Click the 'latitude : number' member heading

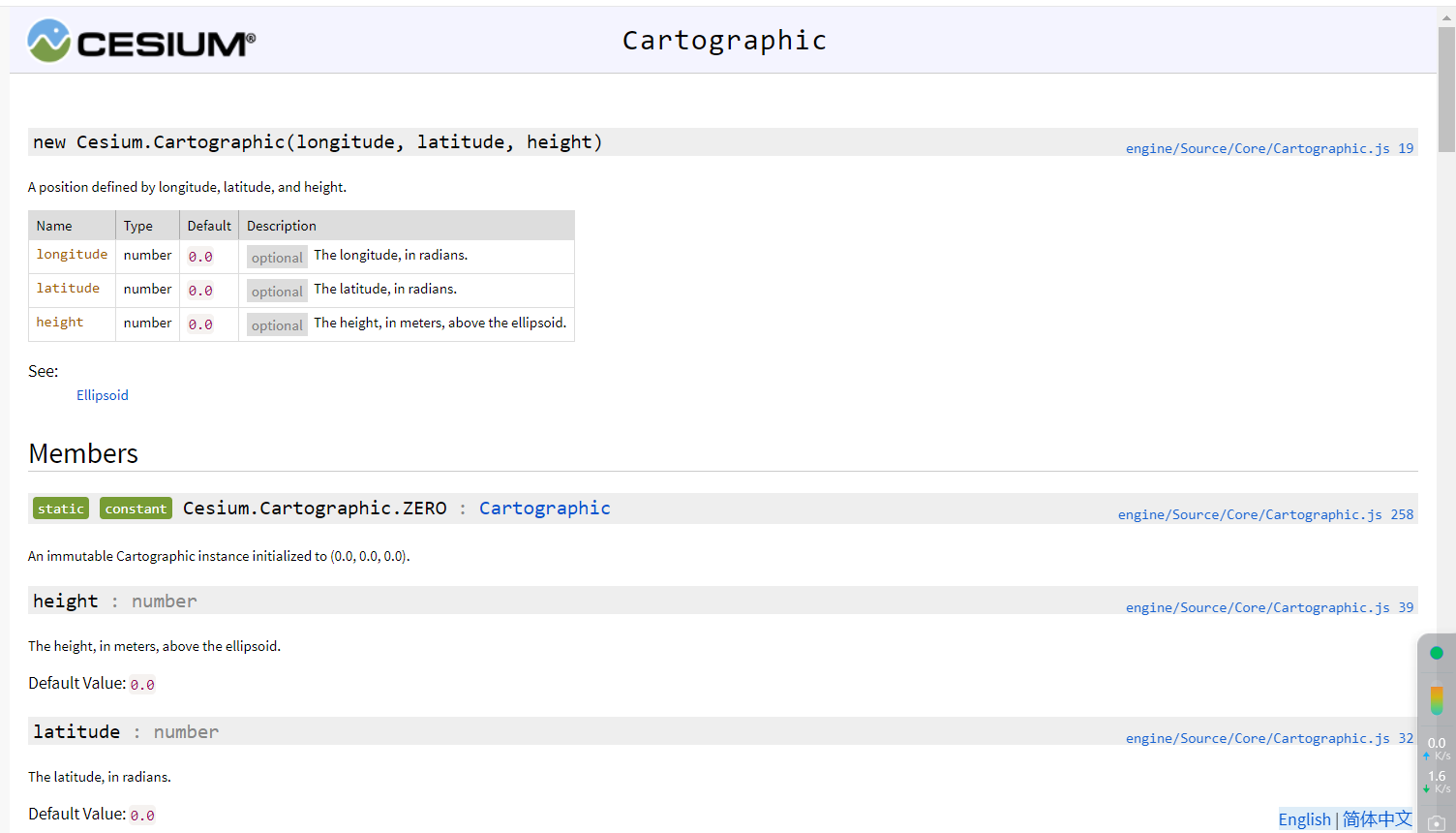(x=126, y=732)
